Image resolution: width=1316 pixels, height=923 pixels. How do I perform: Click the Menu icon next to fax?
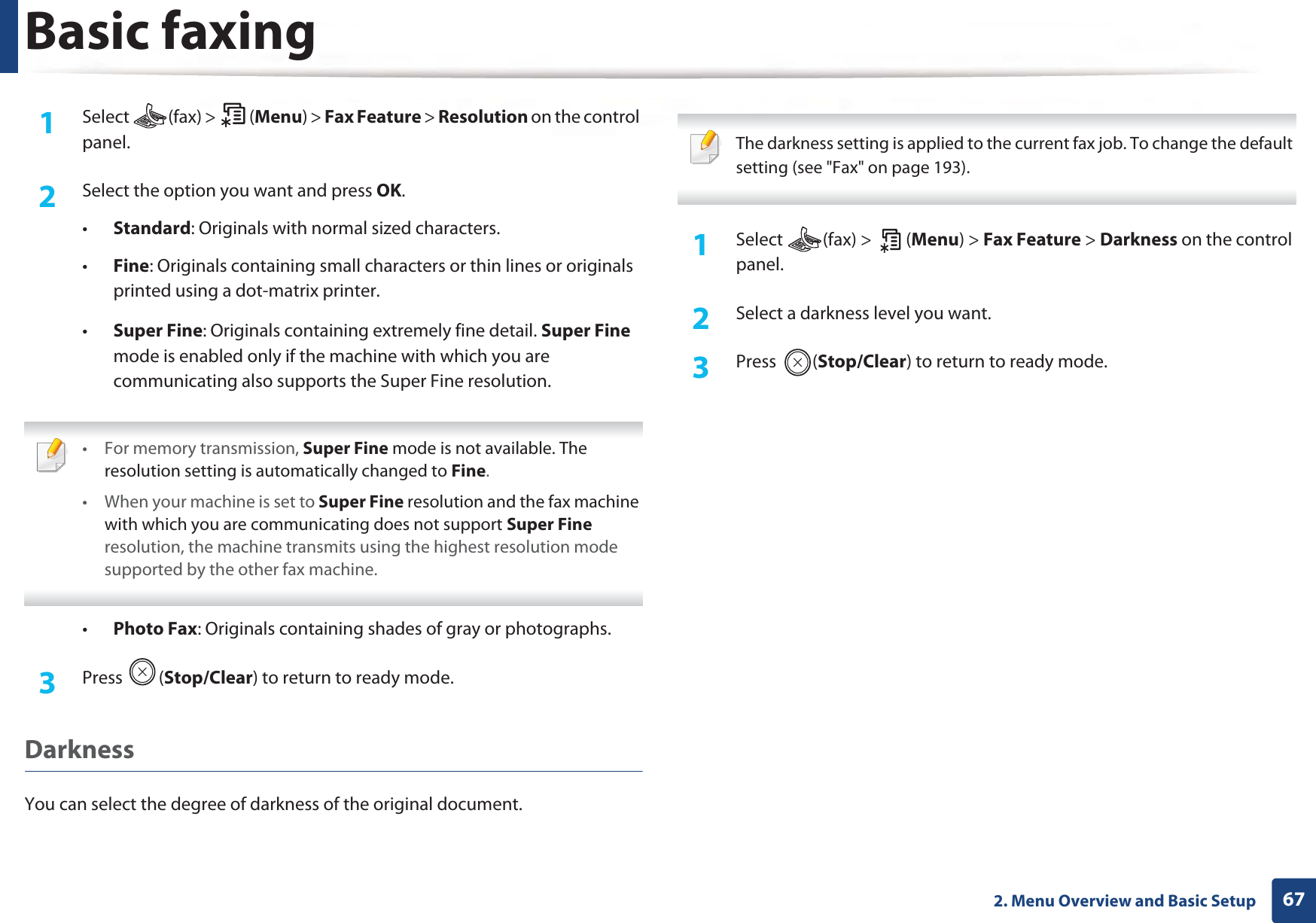234,114
